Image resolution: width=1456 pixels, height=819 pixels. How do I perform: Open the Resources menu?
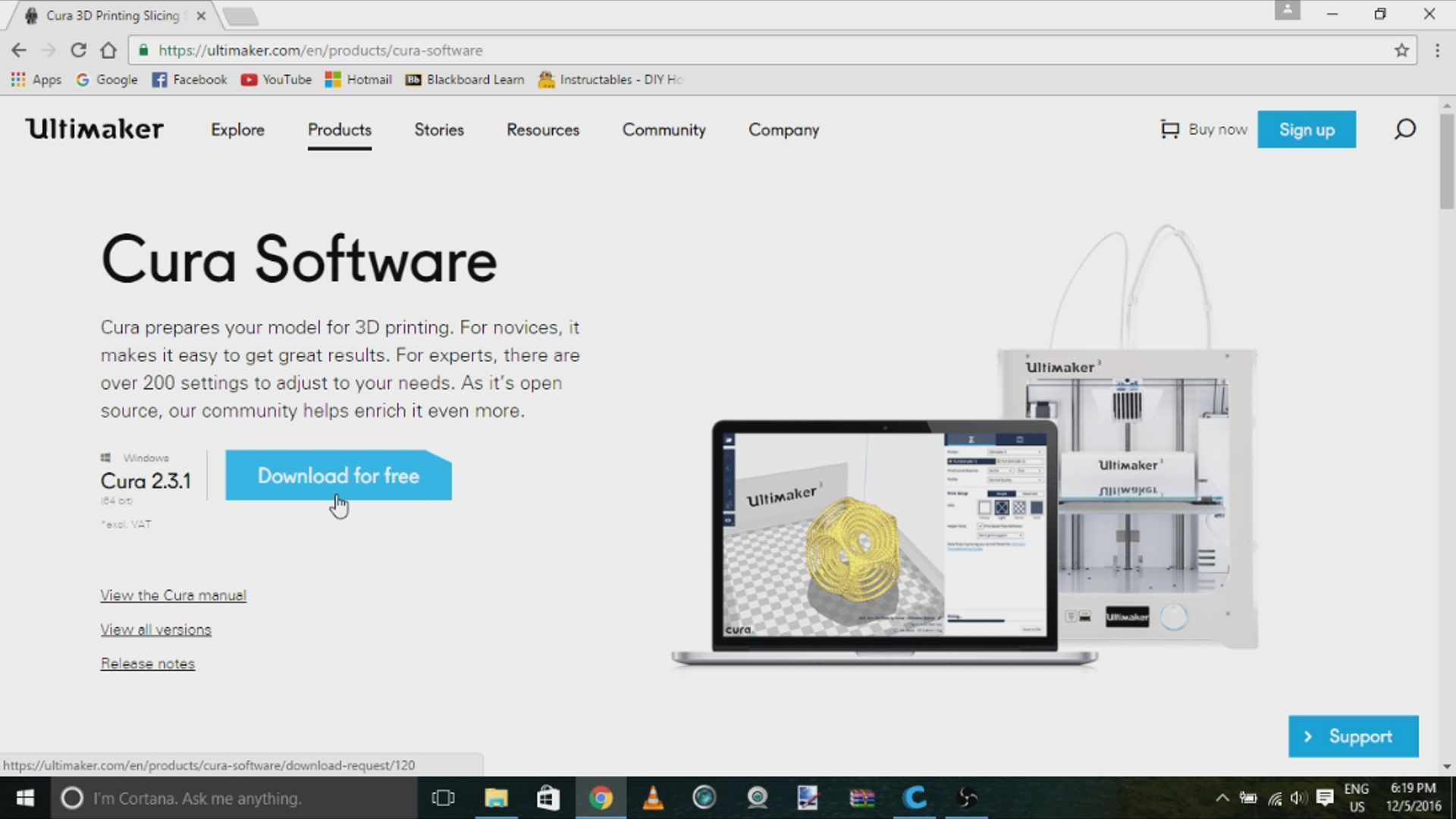(x=542, y=130)
